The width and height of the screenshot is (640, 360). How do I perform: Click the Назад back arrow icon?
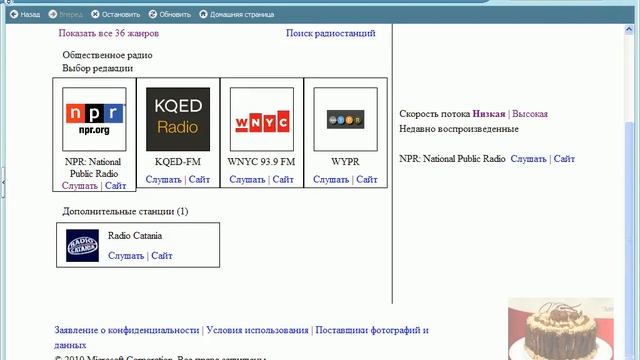pyautogui.click(x=14, y=14)
